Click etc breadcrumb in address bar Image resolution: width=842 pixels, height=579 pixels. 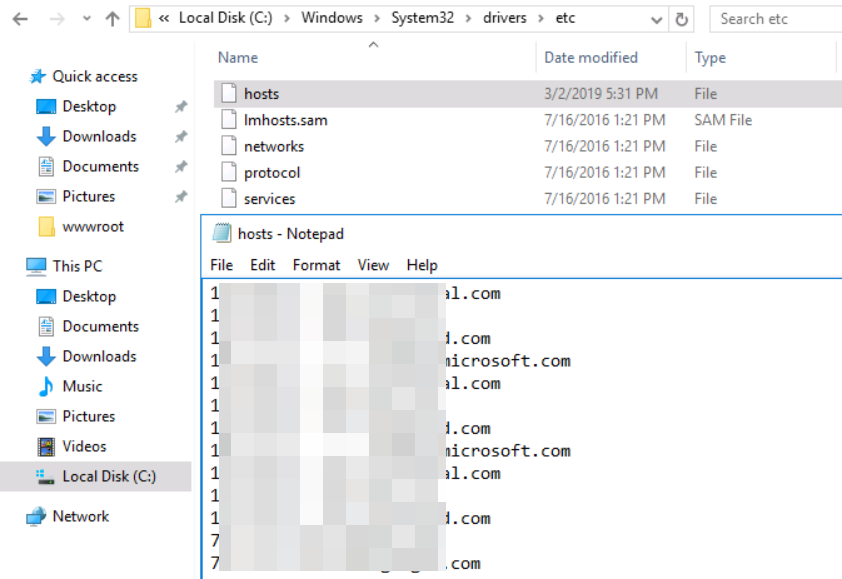point(565,18)
